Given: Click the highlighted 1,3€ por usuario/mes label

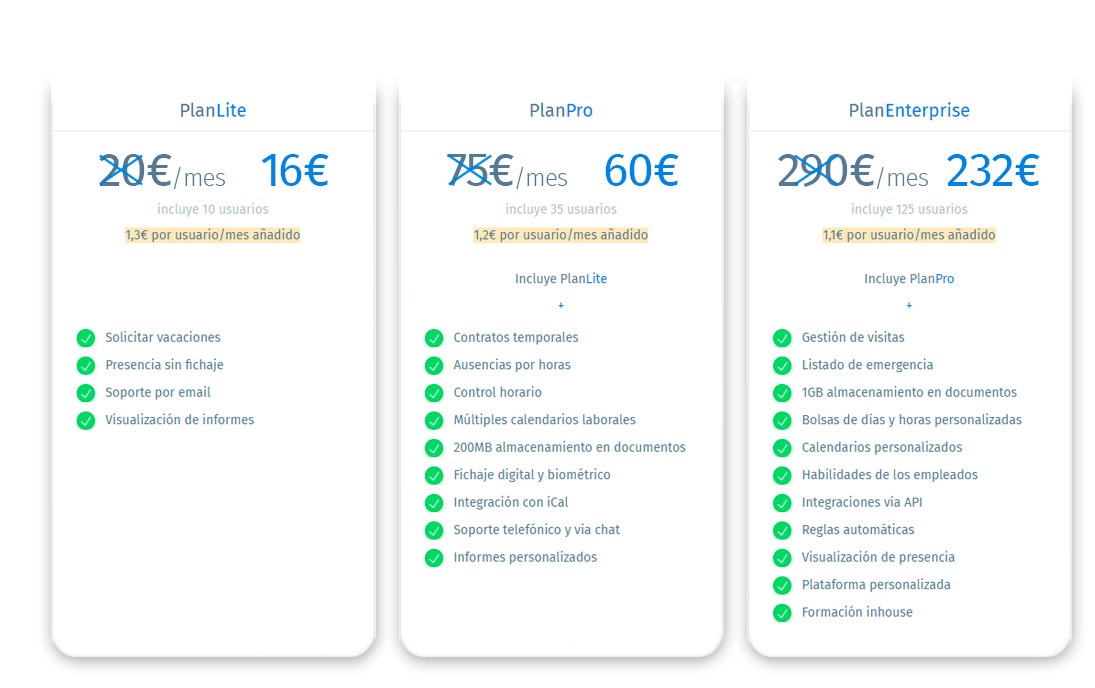Looking at the screenshot, I should pos(213,235).
